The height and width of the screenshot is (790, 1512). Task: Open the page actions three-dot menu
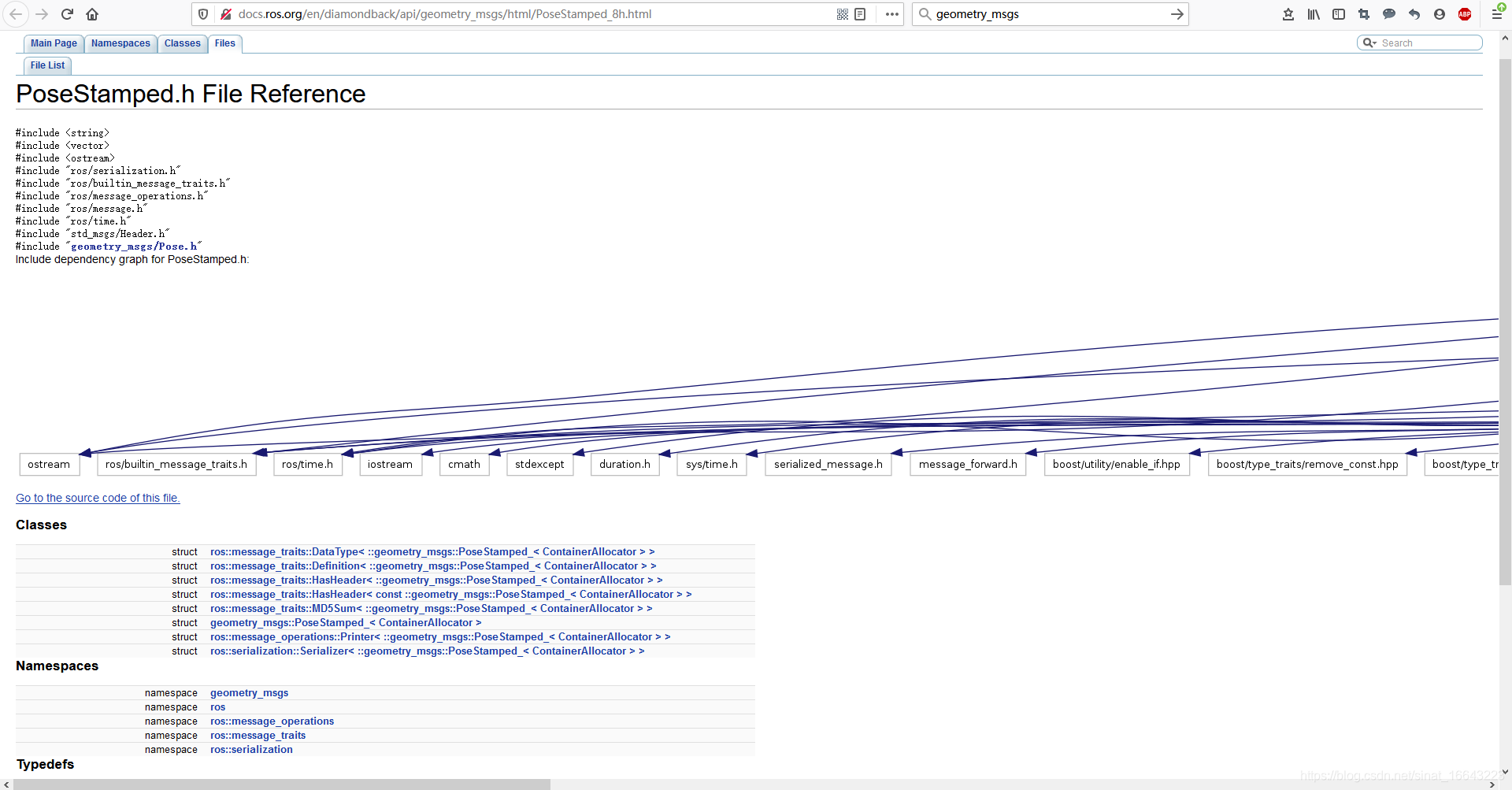[x=892, y=14]
